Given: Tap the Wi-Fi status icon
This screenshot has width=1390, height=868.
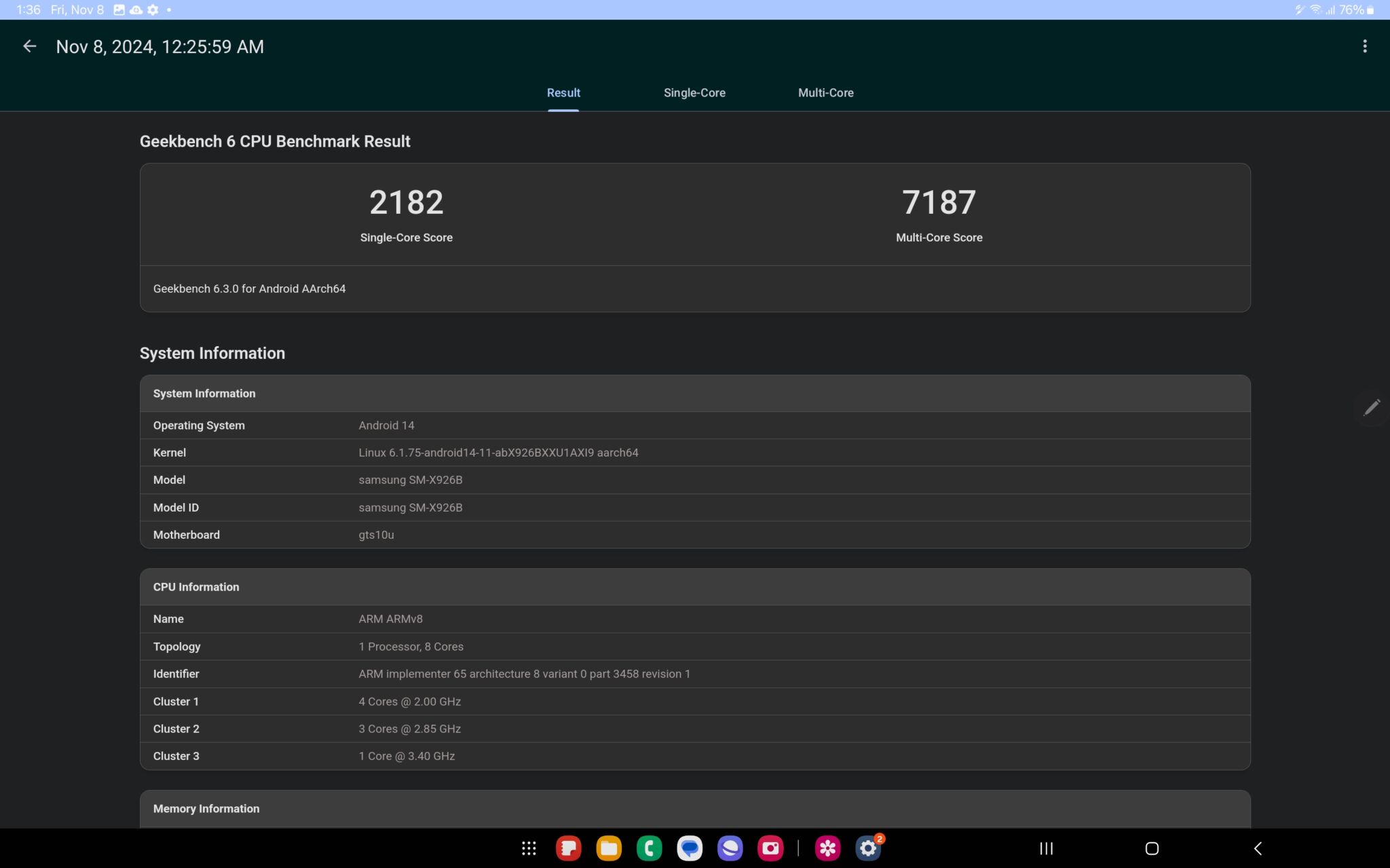Looking at the screenshot, I should 1315,10.
